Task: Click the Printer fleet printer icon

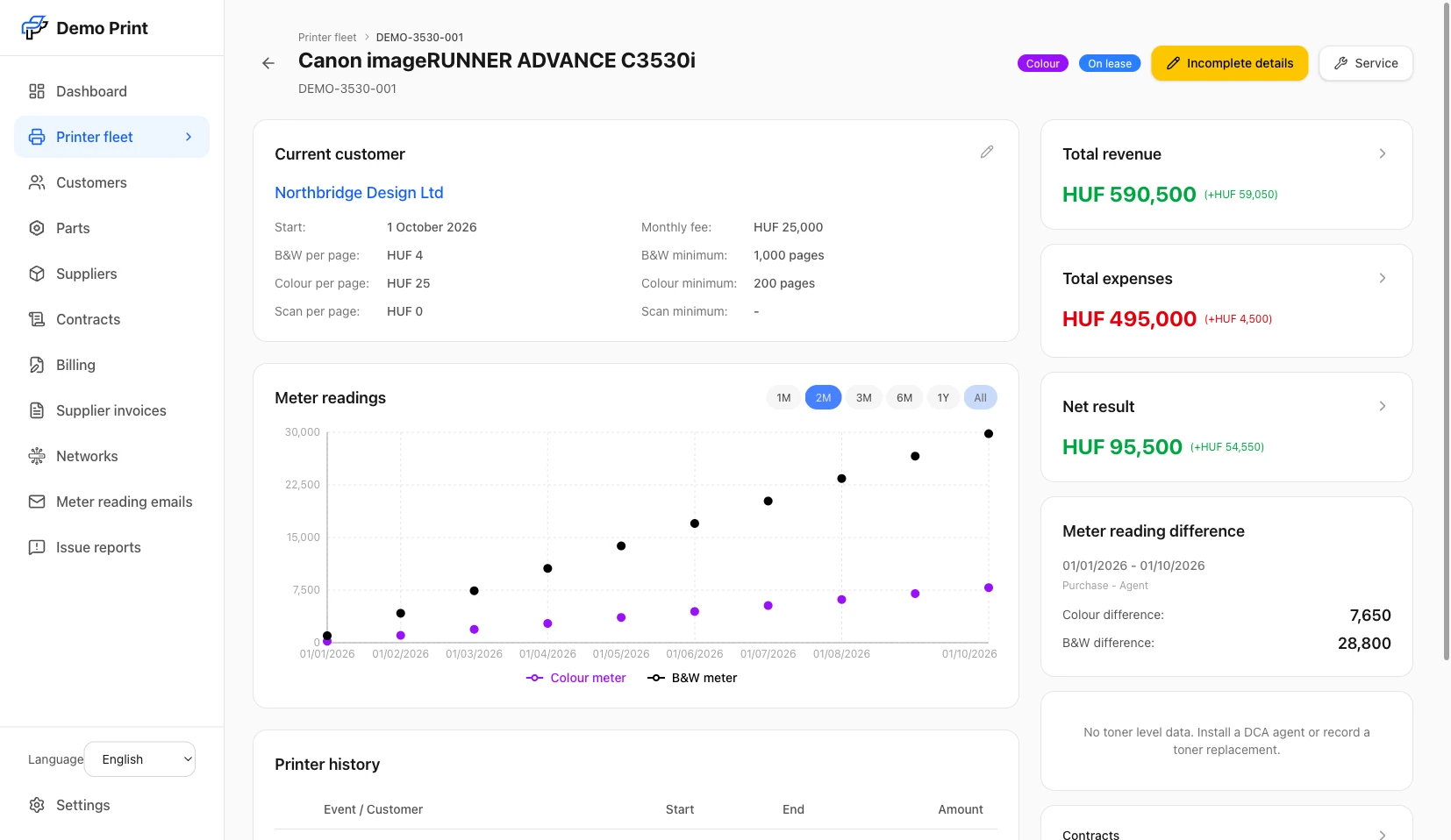Action: [x=37, y=137]
